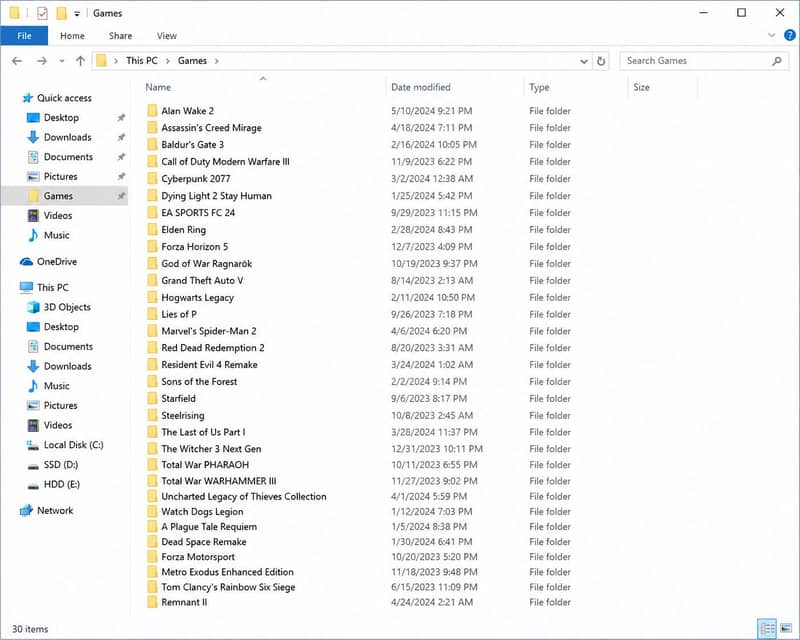Open the View ribbon tab
Viewport: 800px width, 640px height.
(167, 36)
